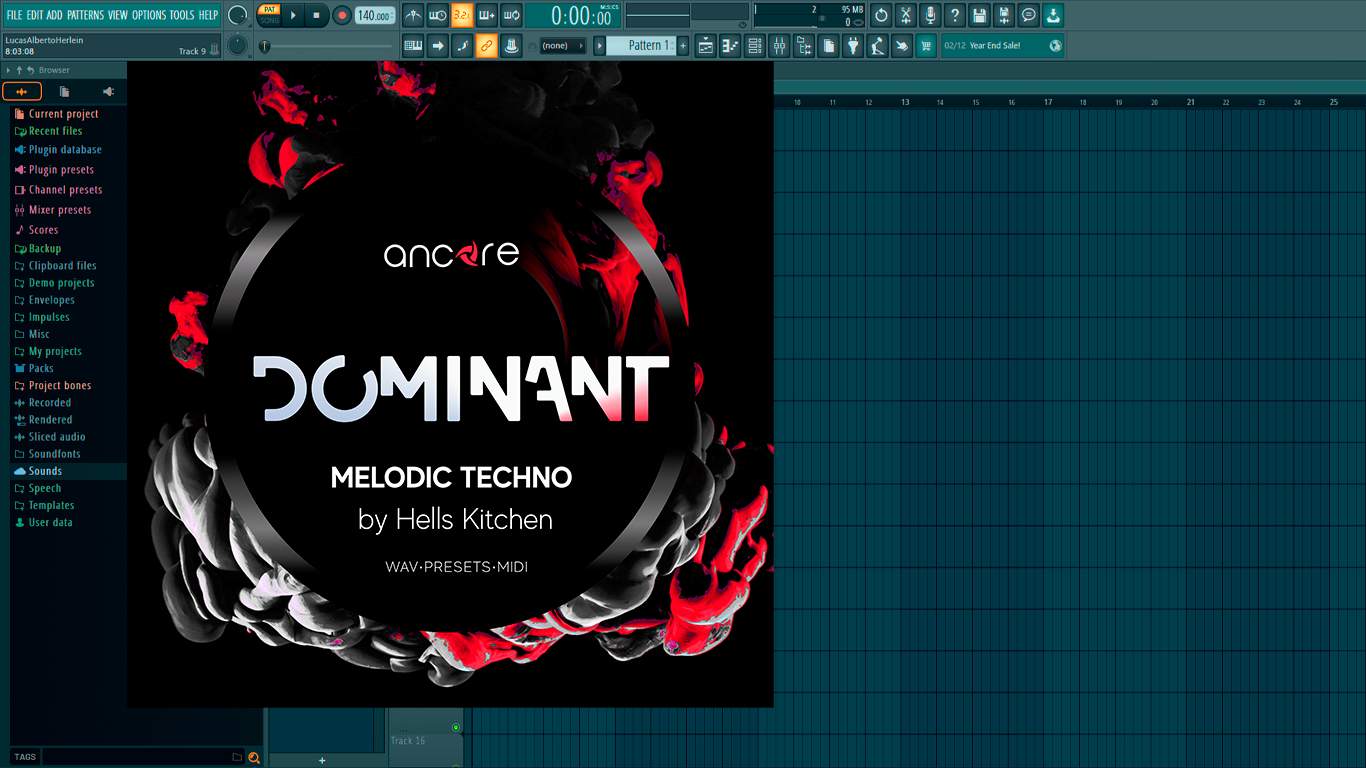Open the EDIT menu
The width and height of the screenshot is (1366, 768).
click(x=35, y=15)
